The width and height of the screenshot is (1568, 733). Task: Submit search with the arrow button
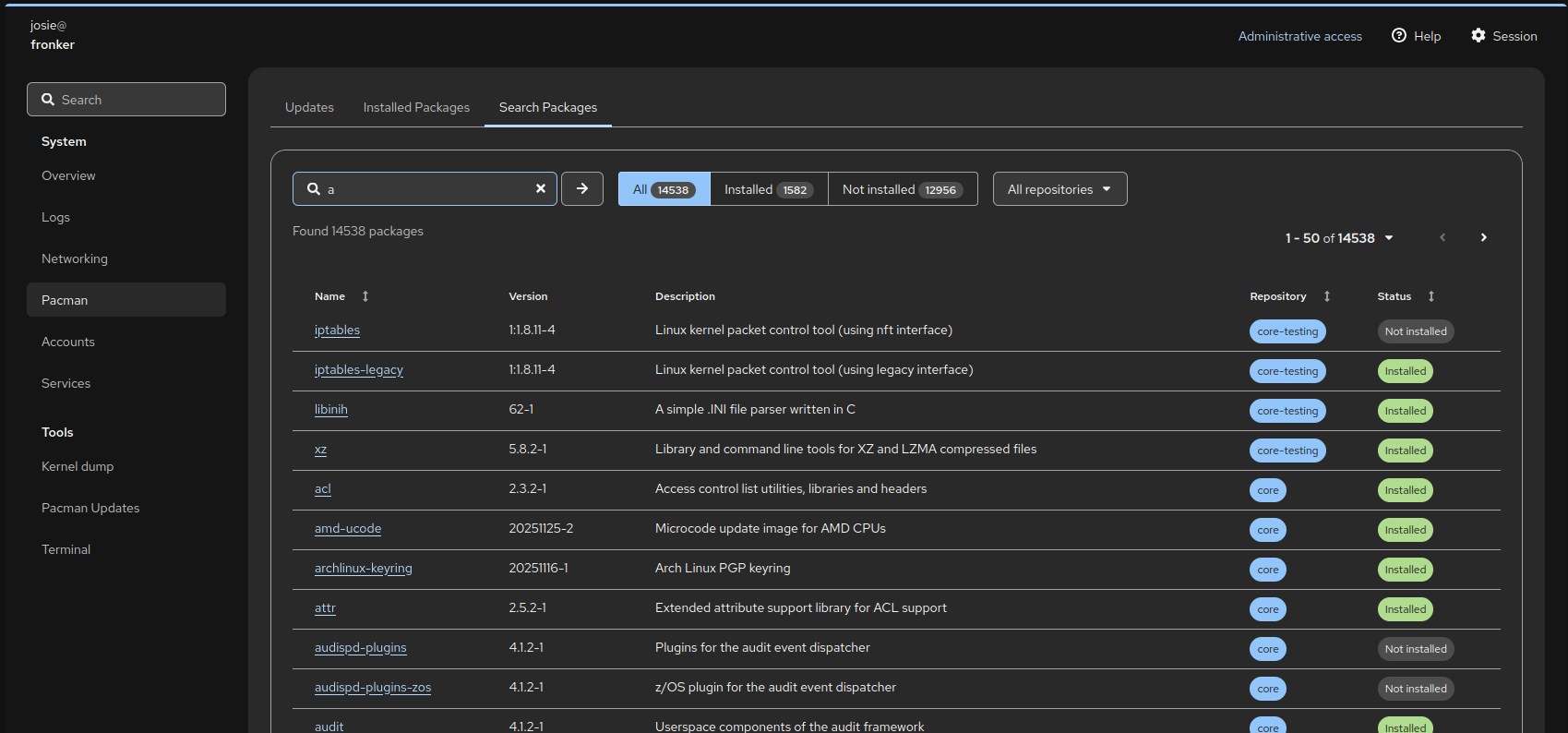582,188
